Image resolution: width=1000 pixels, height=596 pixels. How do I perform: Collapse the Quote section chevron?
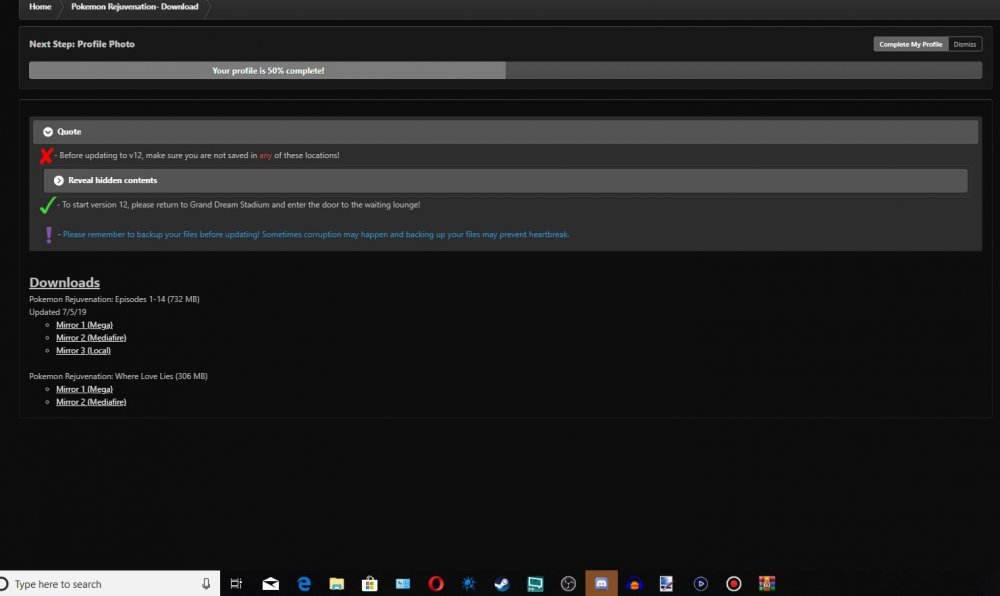pyautogui.click(x=47, y=132)
